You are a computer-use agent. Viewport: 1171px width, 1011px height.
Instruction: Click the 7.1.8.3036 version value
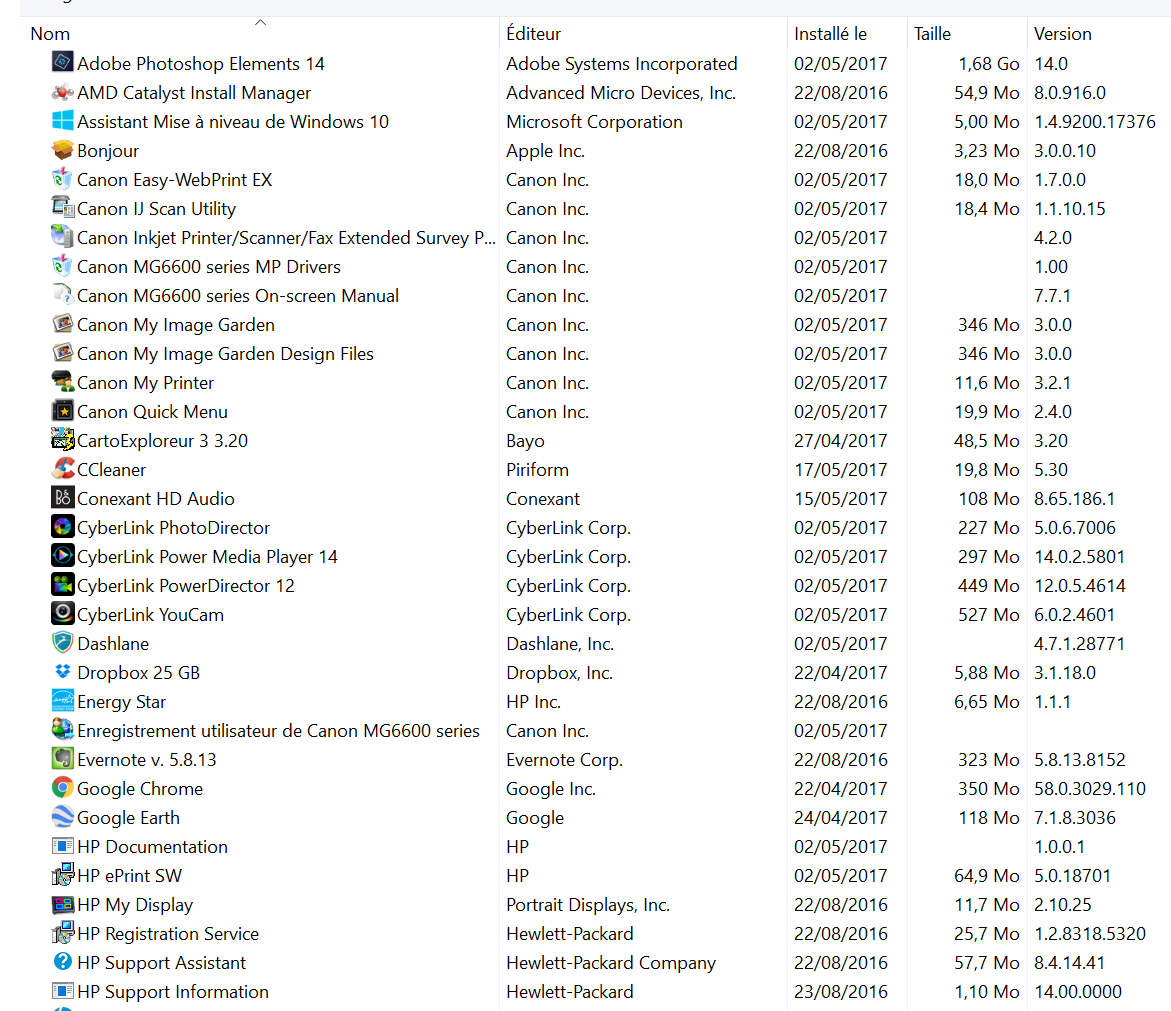[x=1075, y=818]
